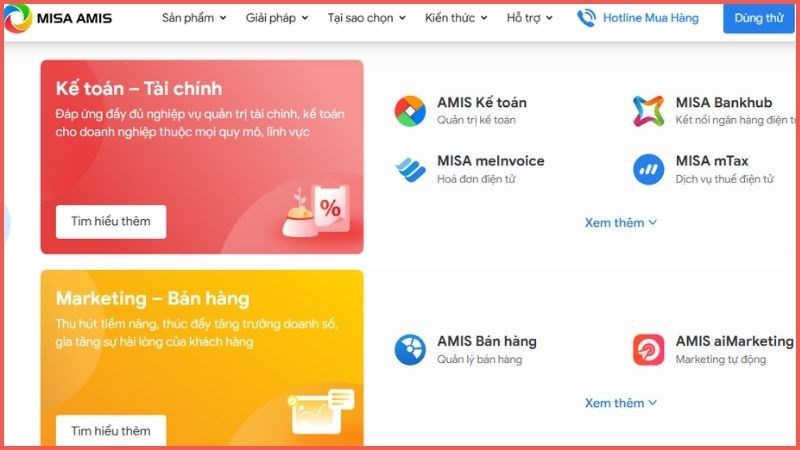Expand the Tại sao chọn menu
Viewport: 800px width, 450px height.
366,18
